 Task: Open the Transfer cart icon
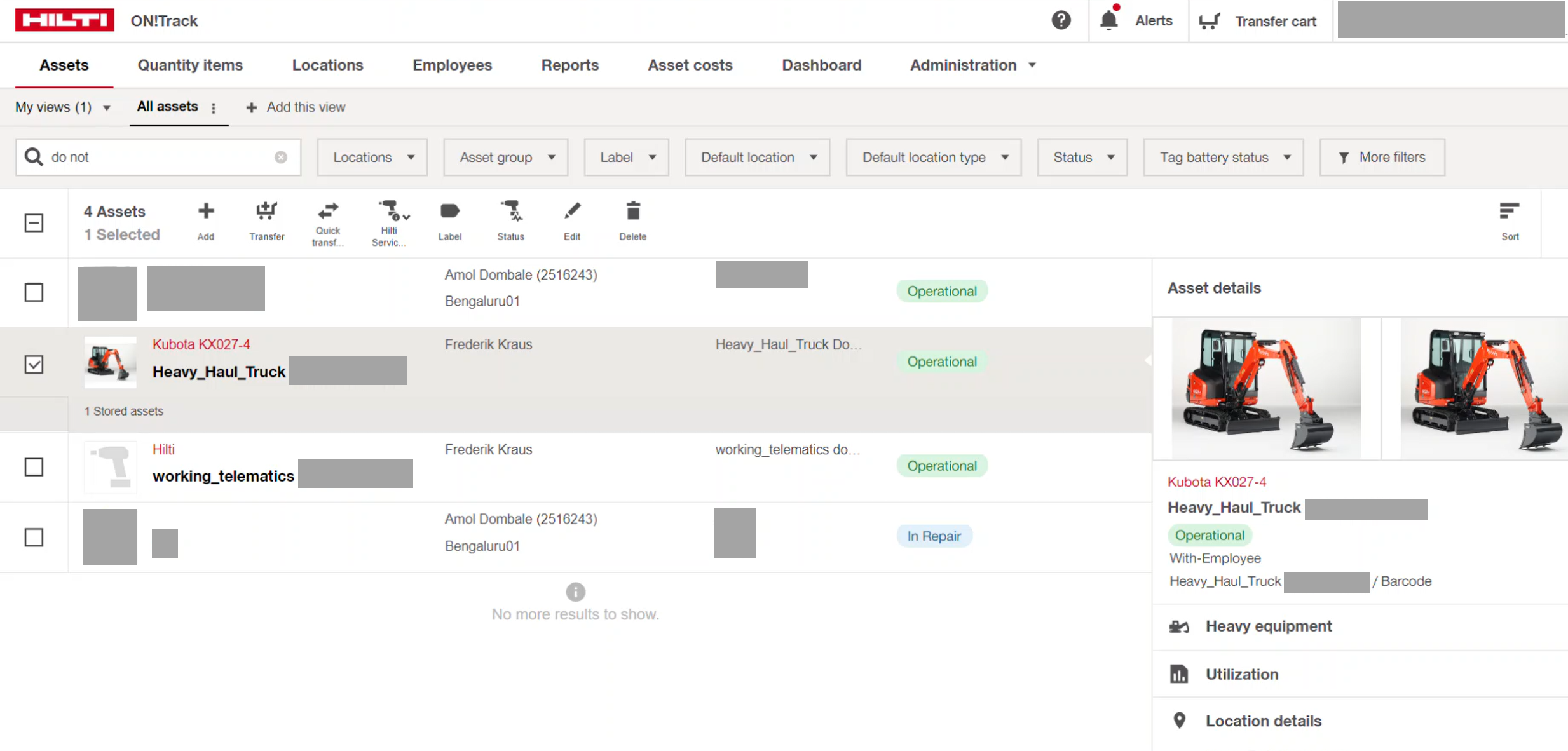tap(1210, 21)
